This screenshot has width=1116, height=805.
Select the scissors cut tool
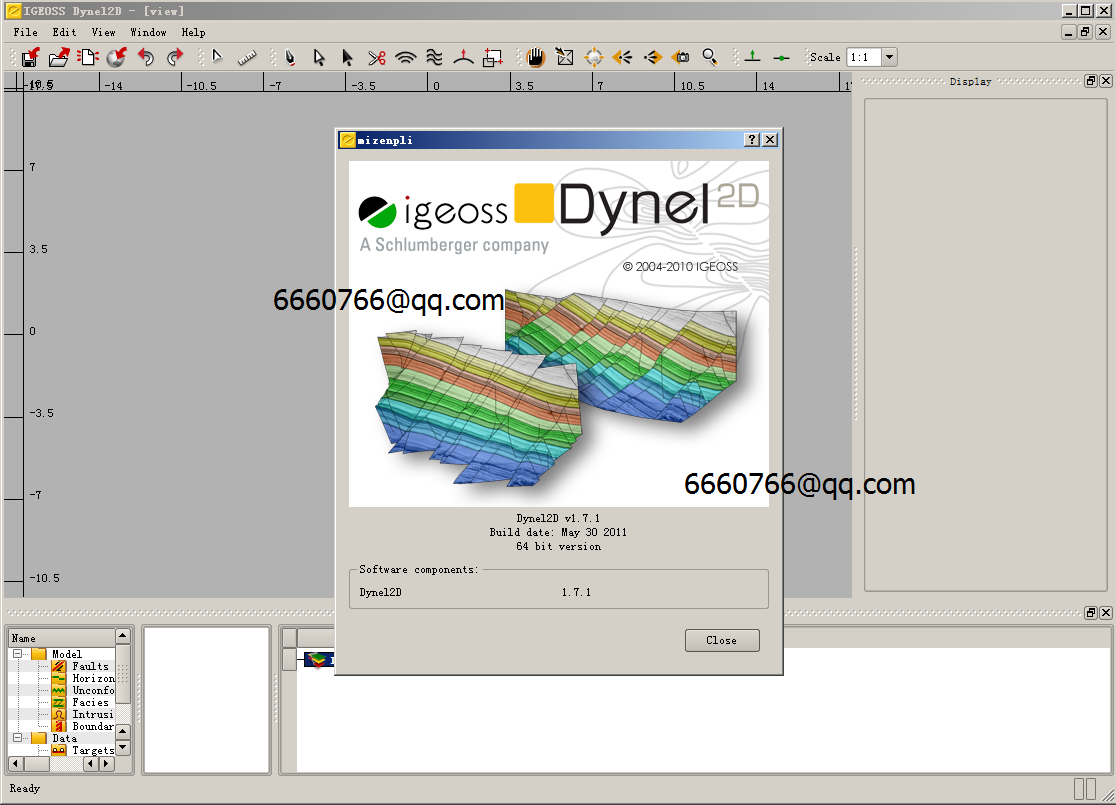(x=377, y=58)
